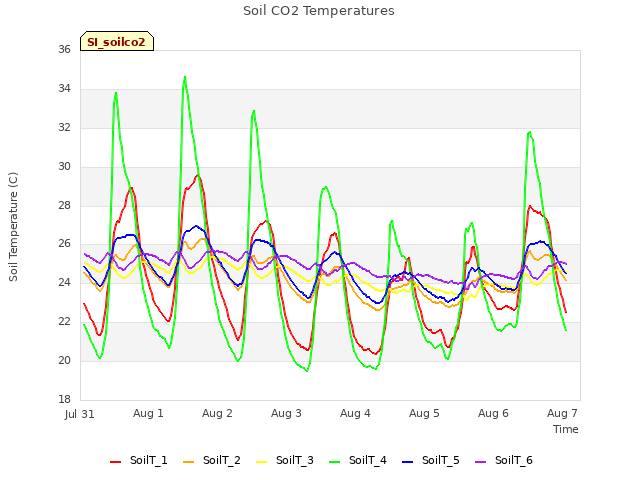This screenshot has height=480, width=640.
Task: Click the SoilT_5 blue legend swatch
Action: click(x=408, y=462)
